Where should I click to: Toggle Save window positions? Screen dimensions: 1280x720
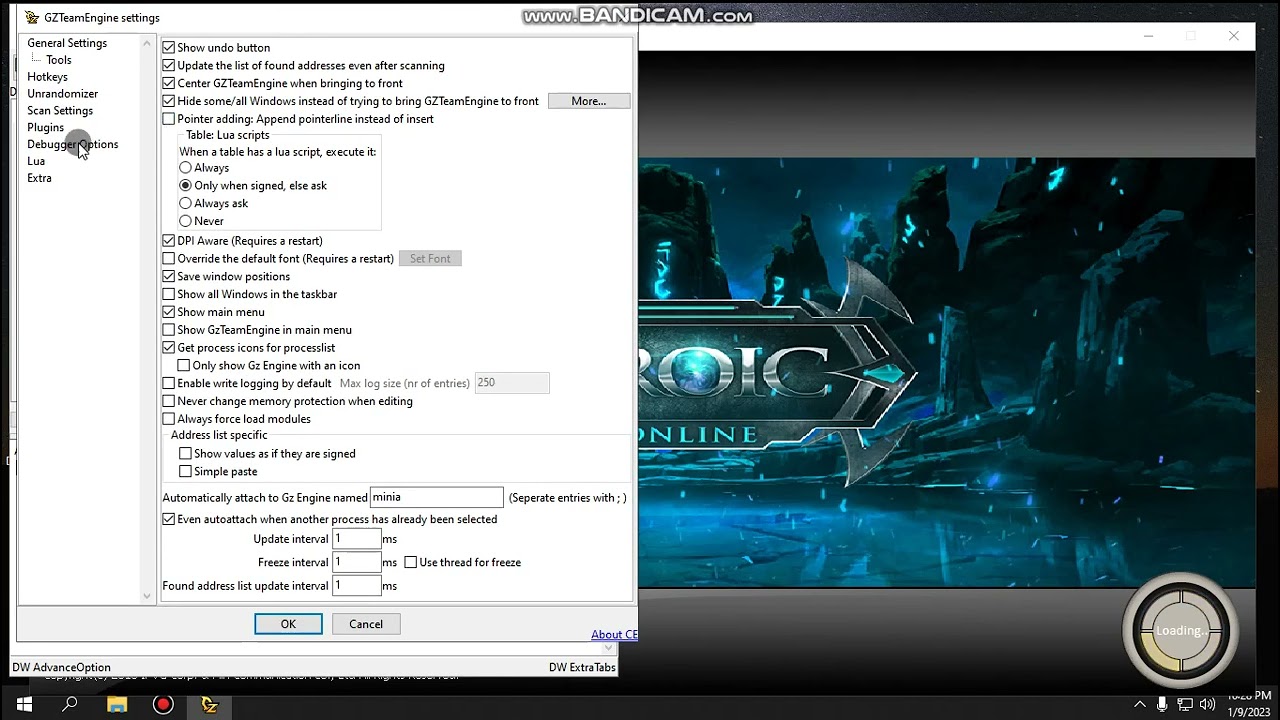tap(169, 277)
